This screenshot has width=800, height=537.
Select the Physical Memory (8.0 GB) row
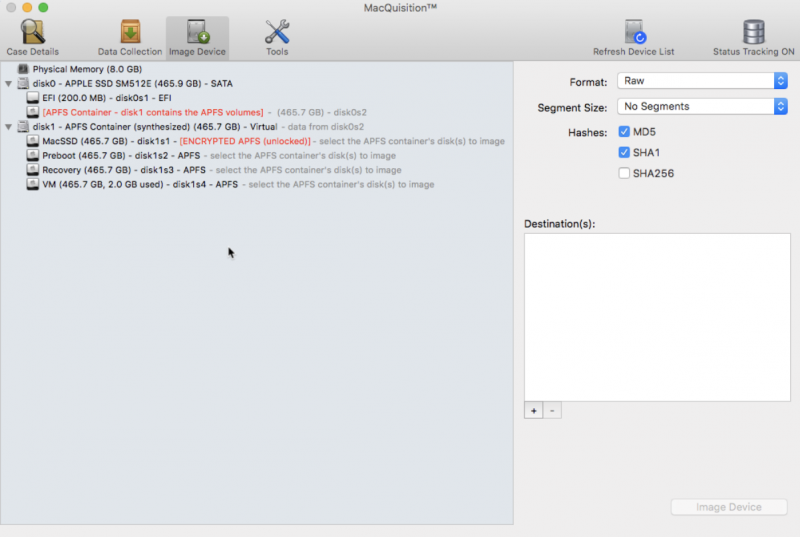(x=257, y=69)
